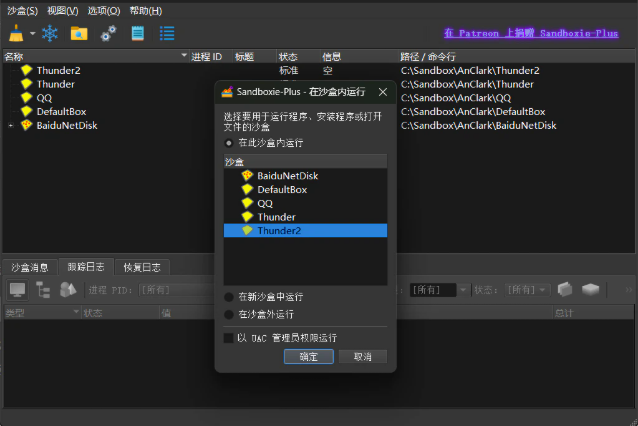Cancel with the 取消 button
The image size is (638, 426).
point(363,357)
